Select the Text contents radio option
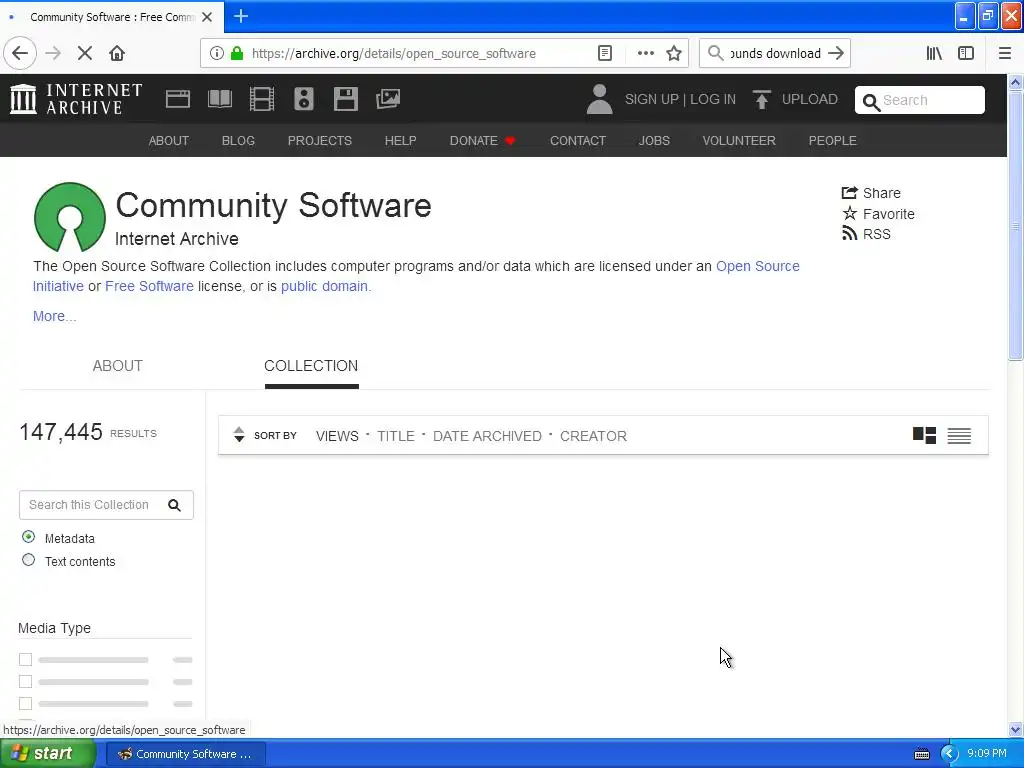 (x=28, y=560)
